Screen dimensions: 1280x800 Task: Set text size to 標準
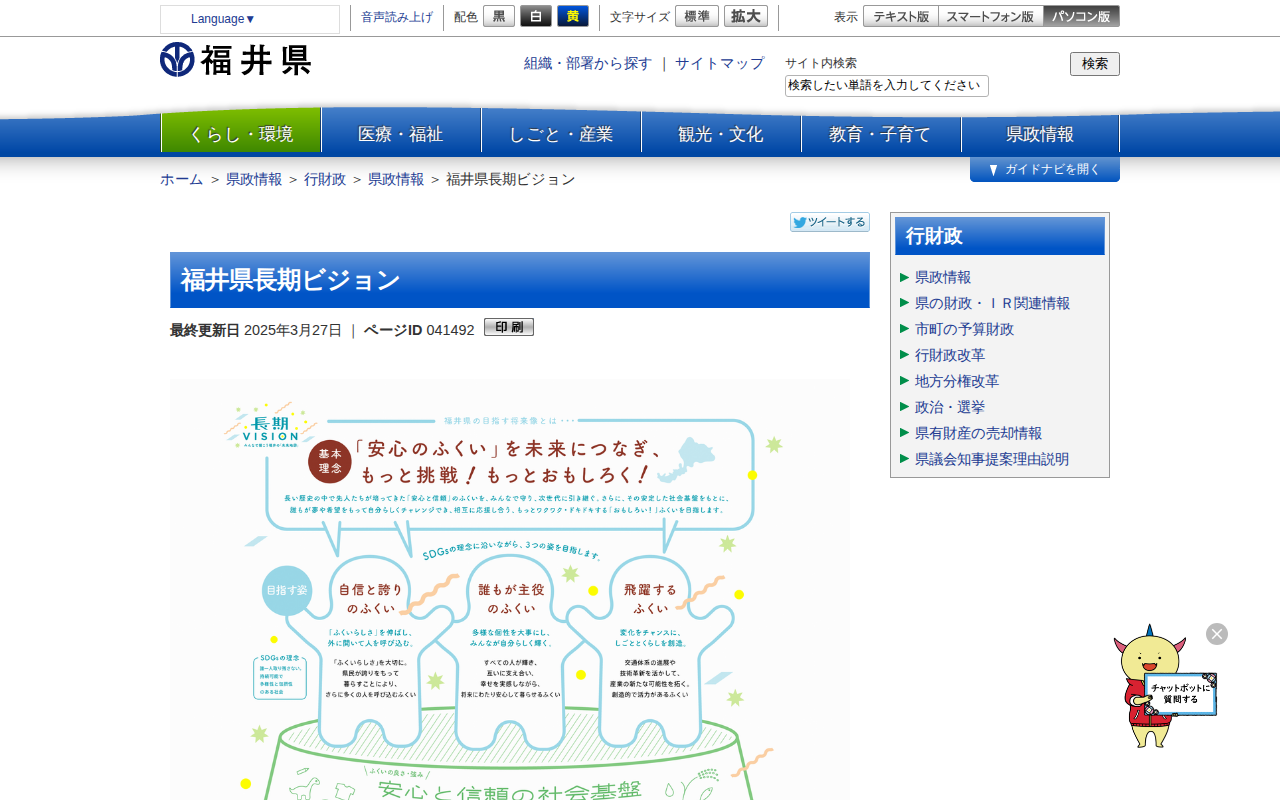pos(697,16)
